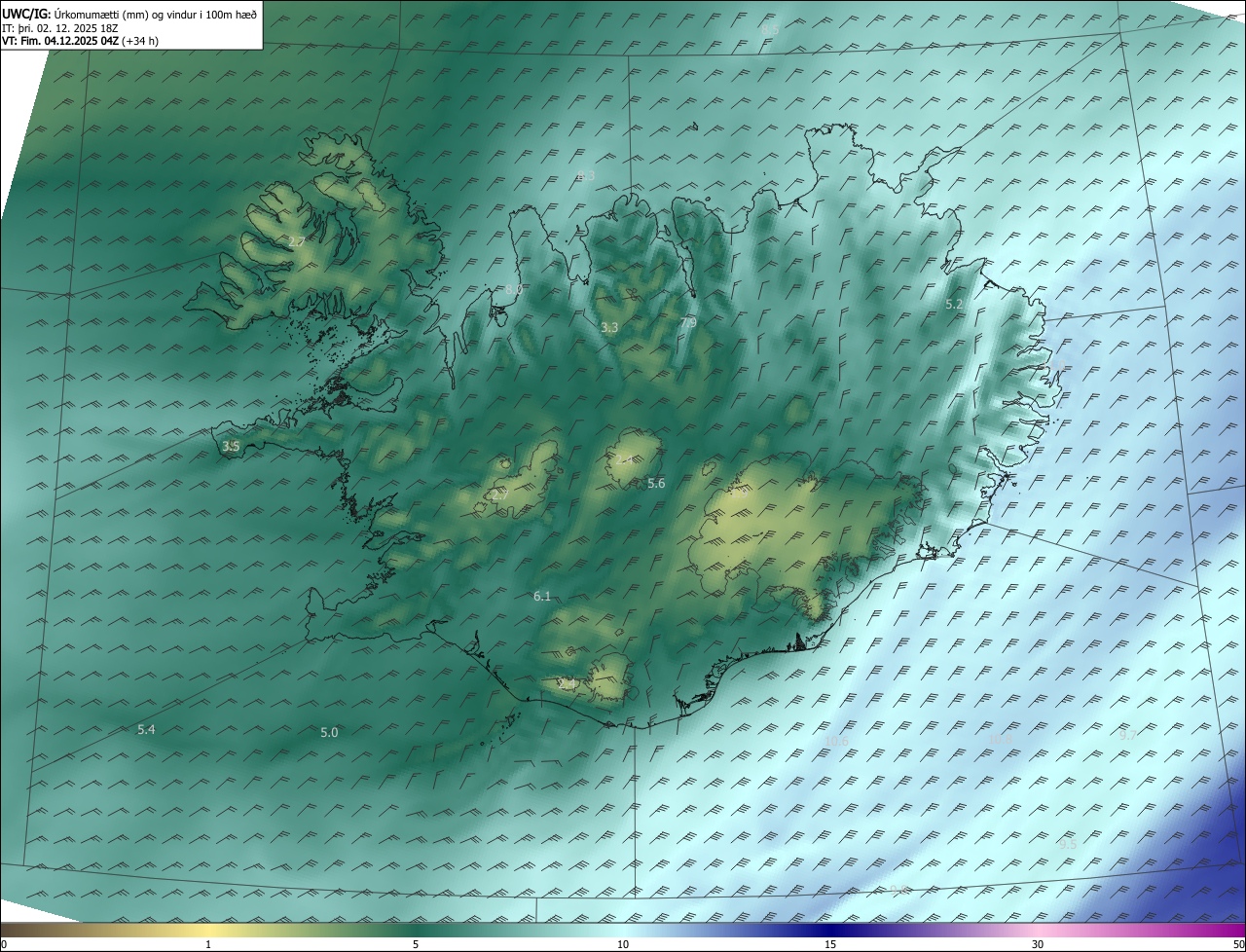Click the title 'Úrkomumætti (mm) og vindur í 100m hæð'
Screen dimensions: 1246x952
coord(154,14)
